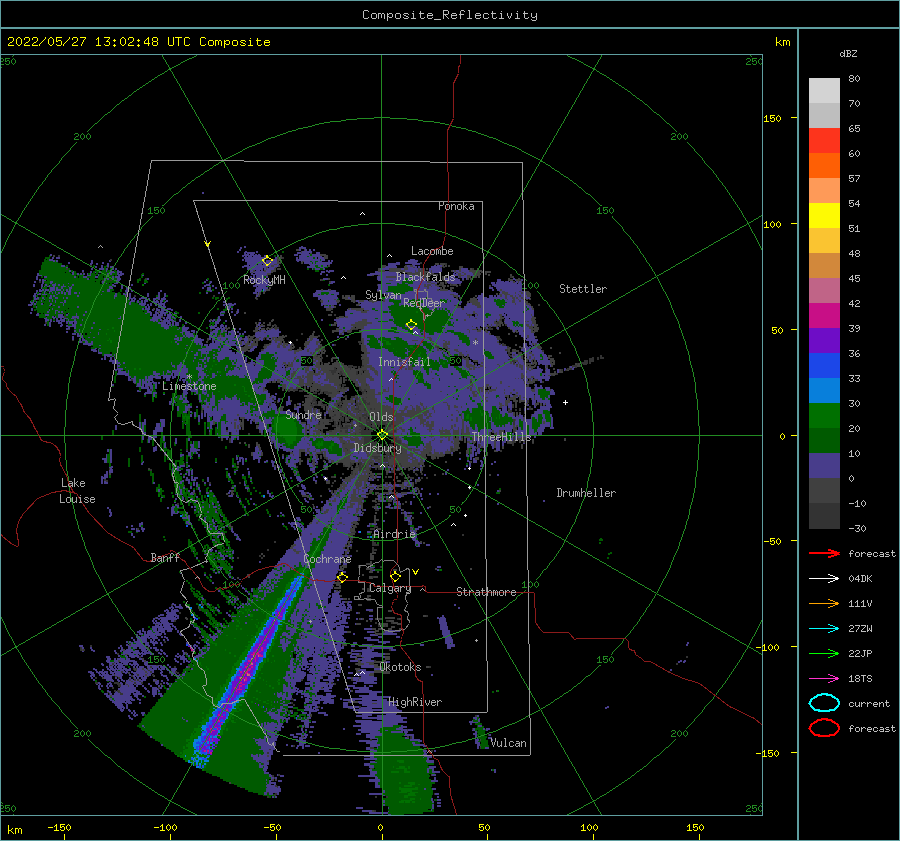Image resolution: width=900 pixels, height=841 pixels.
Task: Click the Banff town label
Action: [x=165, y=558]
